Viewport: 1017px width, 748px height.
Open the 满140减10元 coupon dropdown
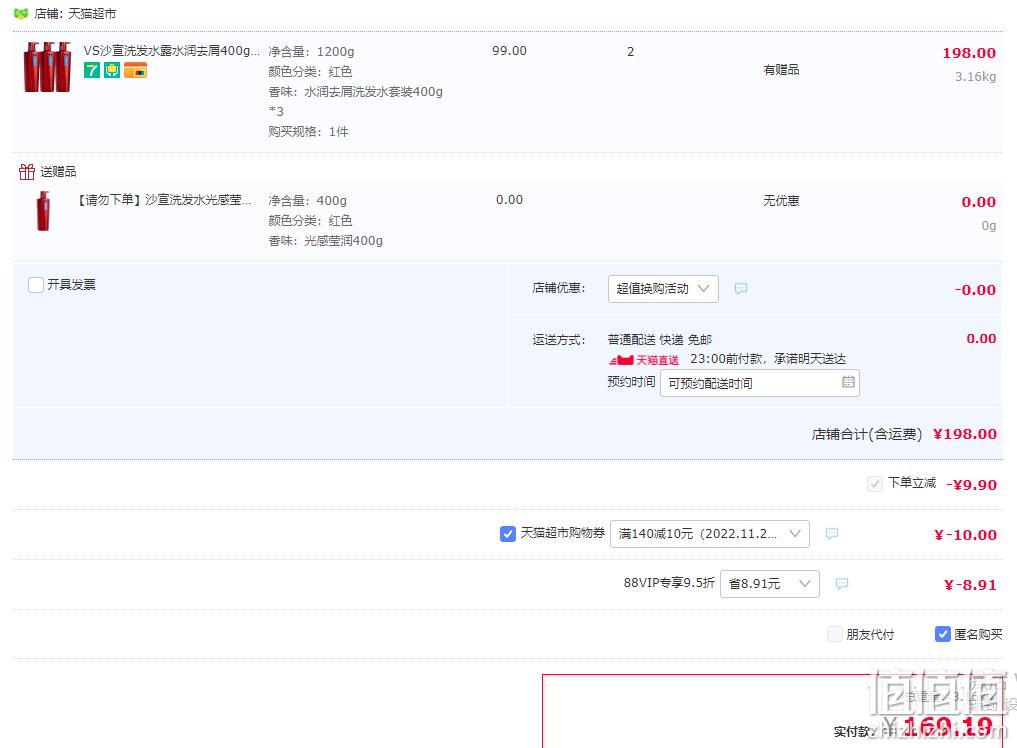[710, 533]
